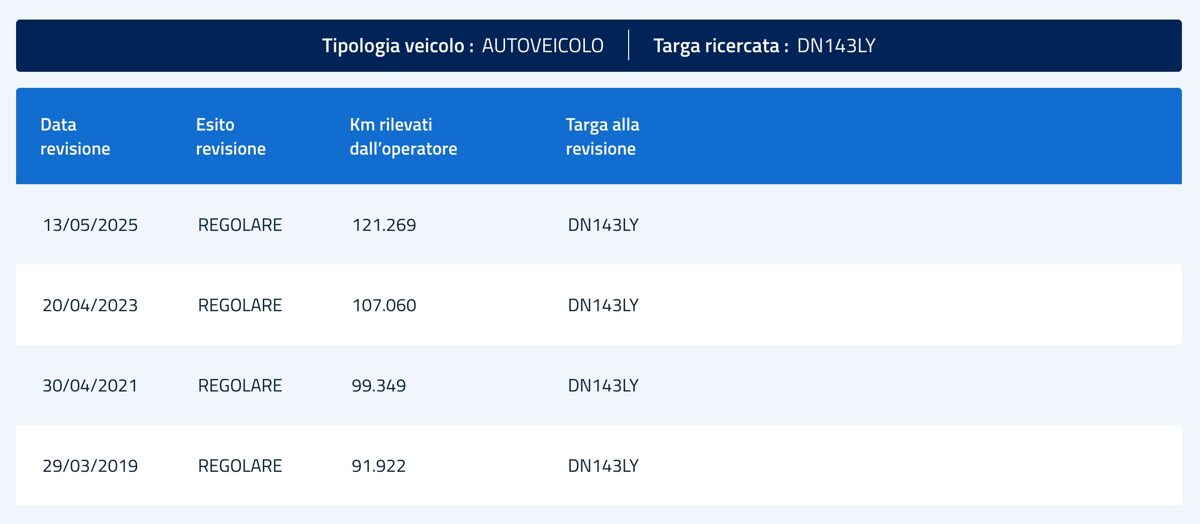Select REGOLARE in the 29/03/2019 row
Screen dimensions: 1200x524
pyautogui.click(x=240, y=465)
